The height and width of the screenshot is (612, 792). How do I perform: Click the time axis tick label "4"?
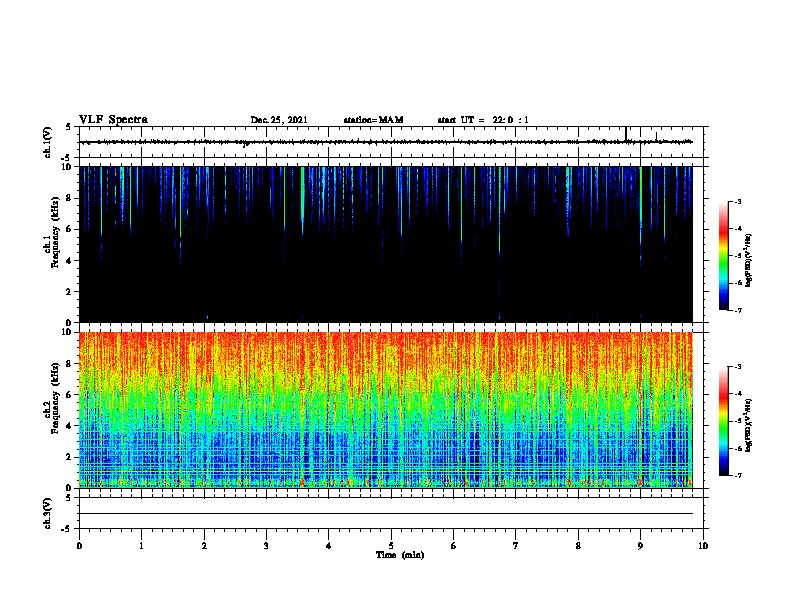(x=329, y=546)
